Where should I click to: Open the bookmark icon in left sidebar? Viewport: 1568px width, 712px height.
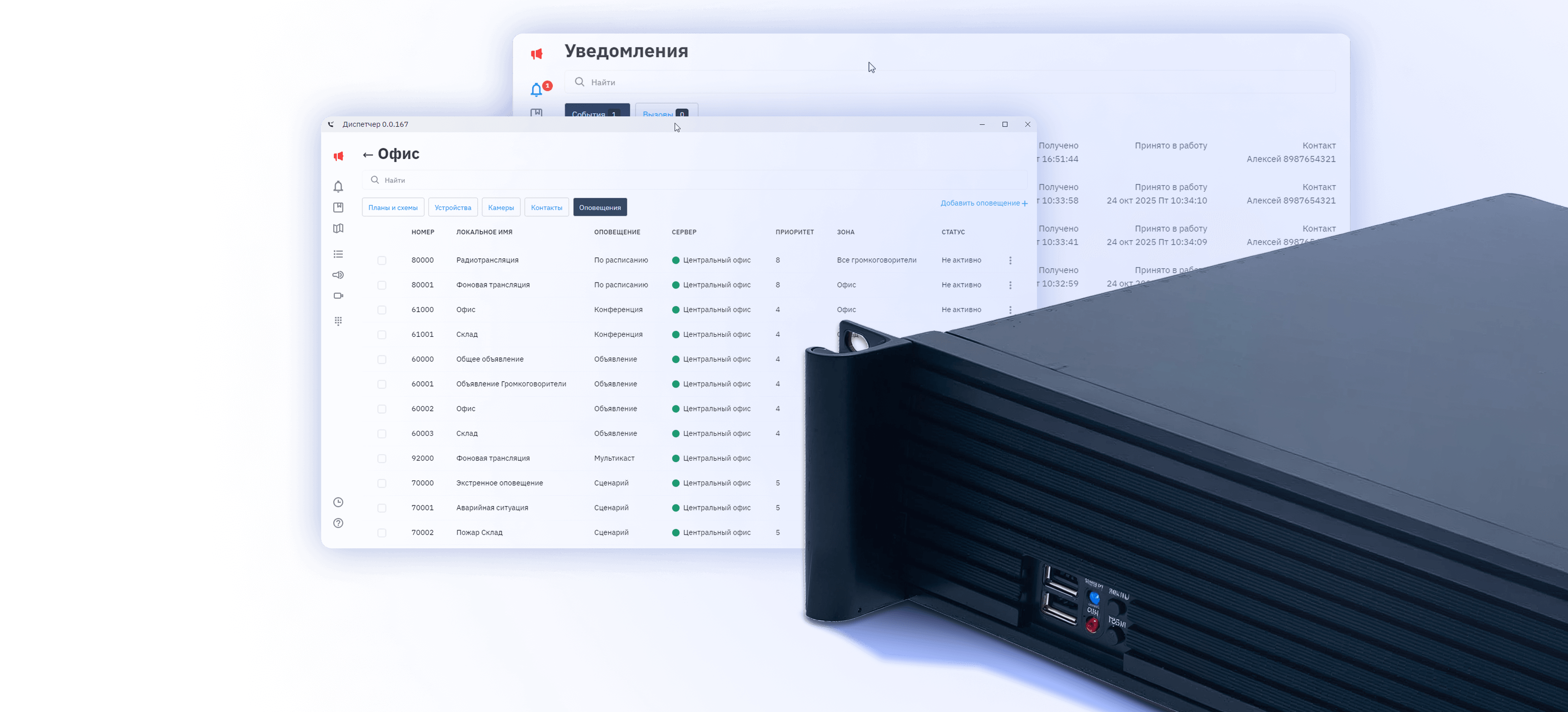[338, 208]
